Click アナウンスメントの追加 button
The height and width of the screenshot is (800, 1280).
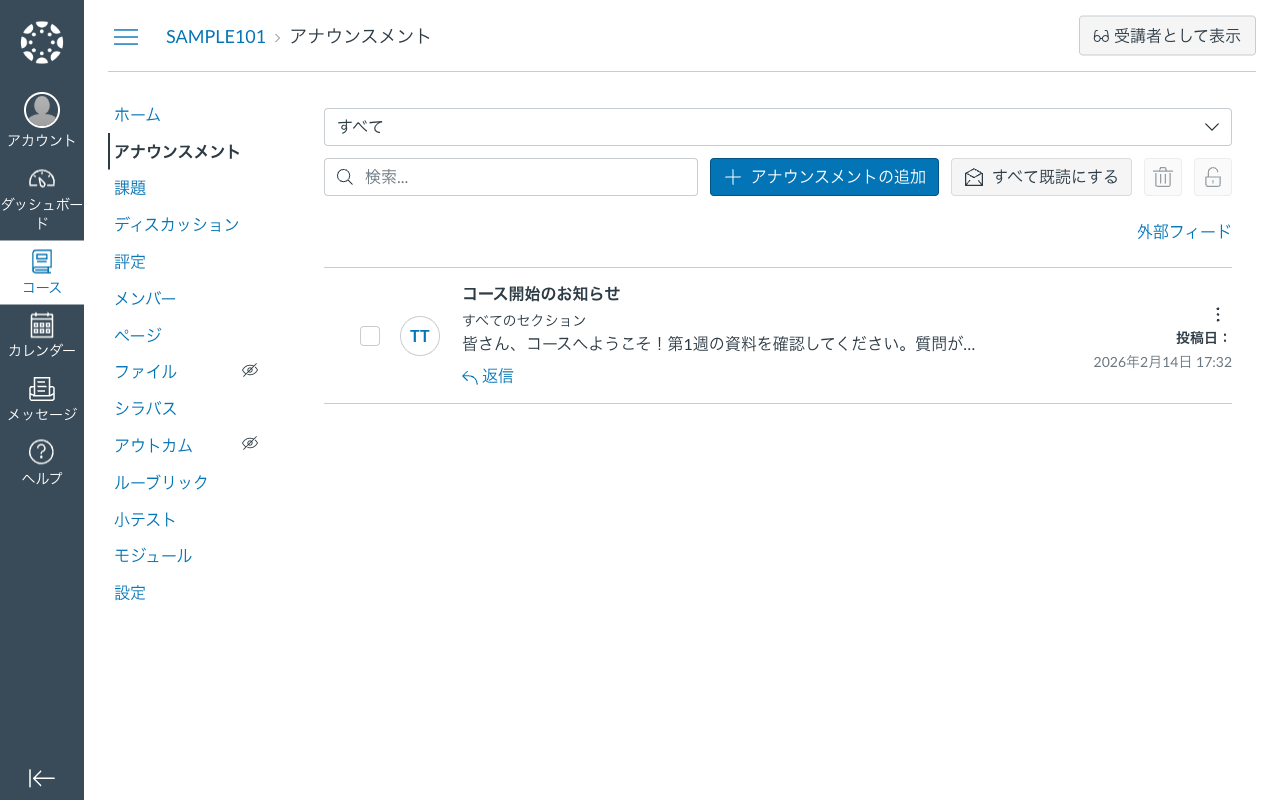[x=824, y=177]
